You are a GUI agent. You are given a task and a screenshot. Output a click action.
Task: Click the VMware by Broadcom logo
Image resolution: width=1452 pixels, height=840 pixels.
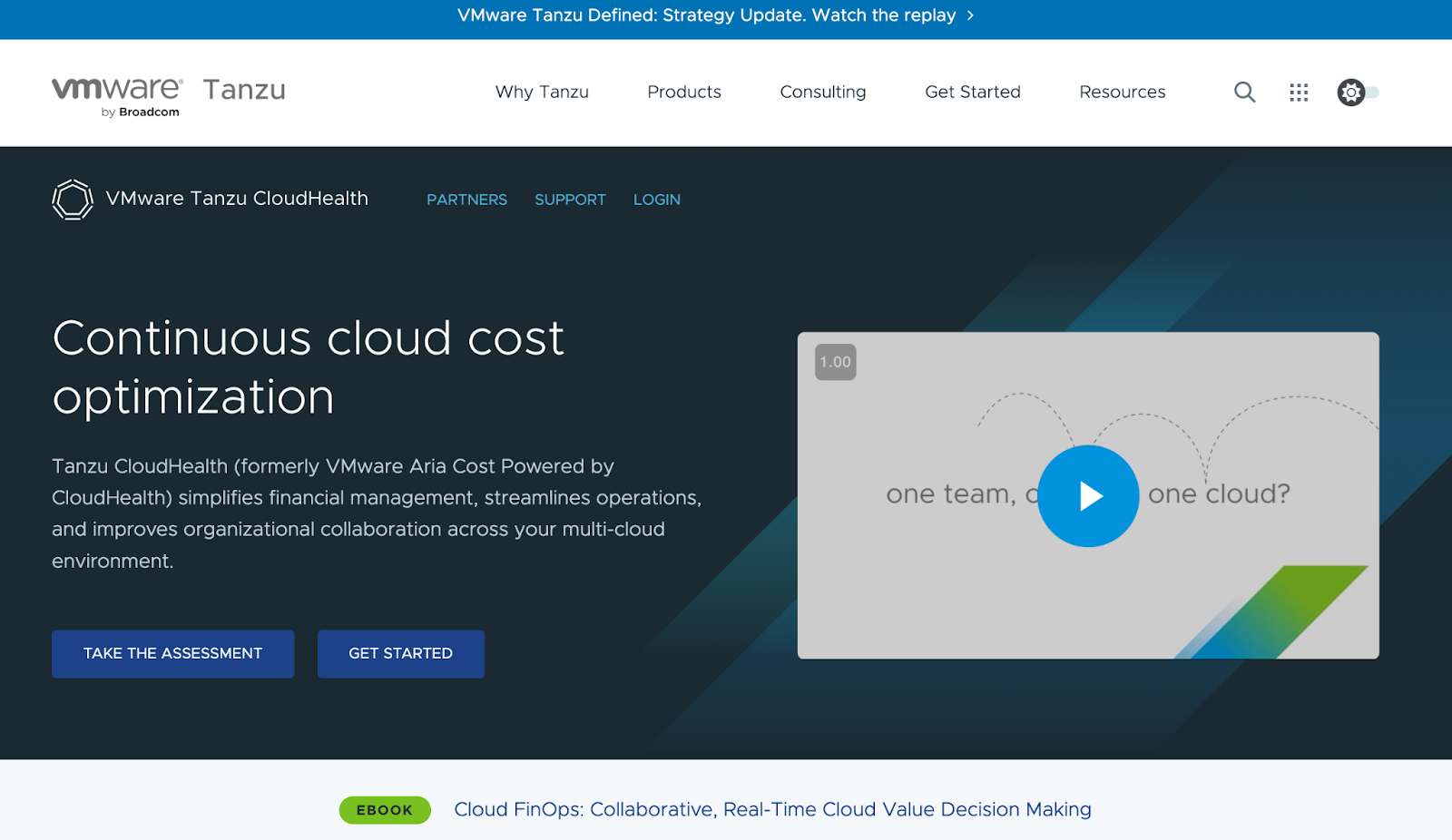click(x=117, y=97)
